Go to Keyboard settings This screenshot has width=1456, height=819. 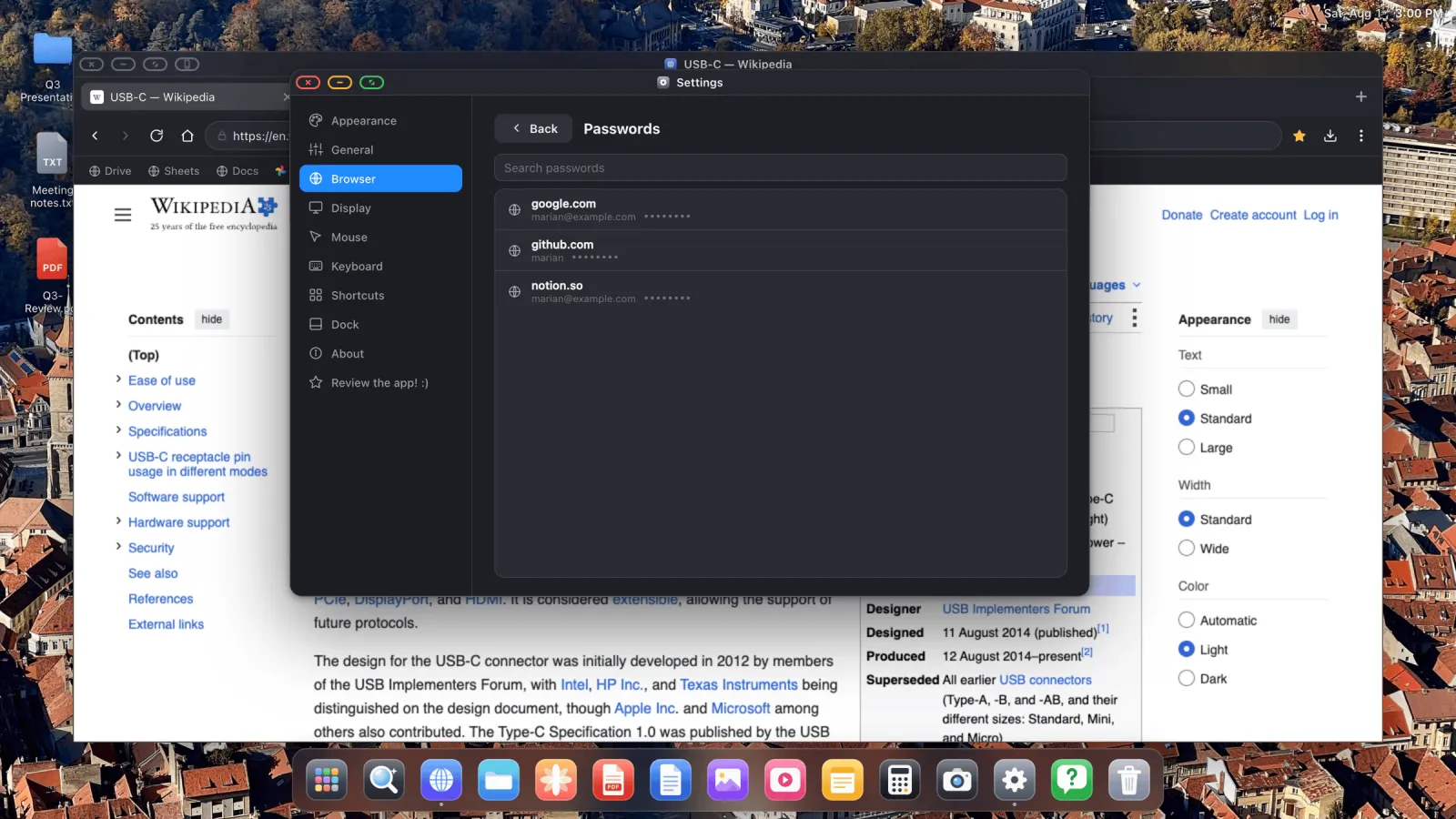click(x=380, y=267)
